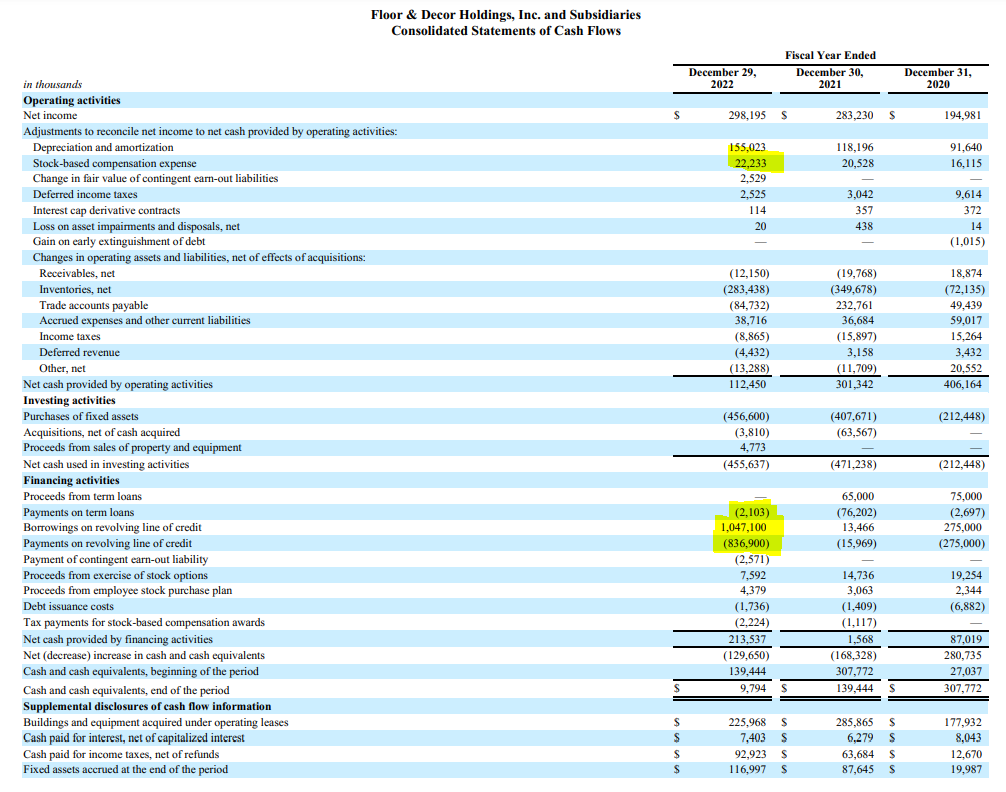1006x792 pixels.
Task: Click 'Cash and cash equivalents, beginning of the period'
Action: (141, 671)
